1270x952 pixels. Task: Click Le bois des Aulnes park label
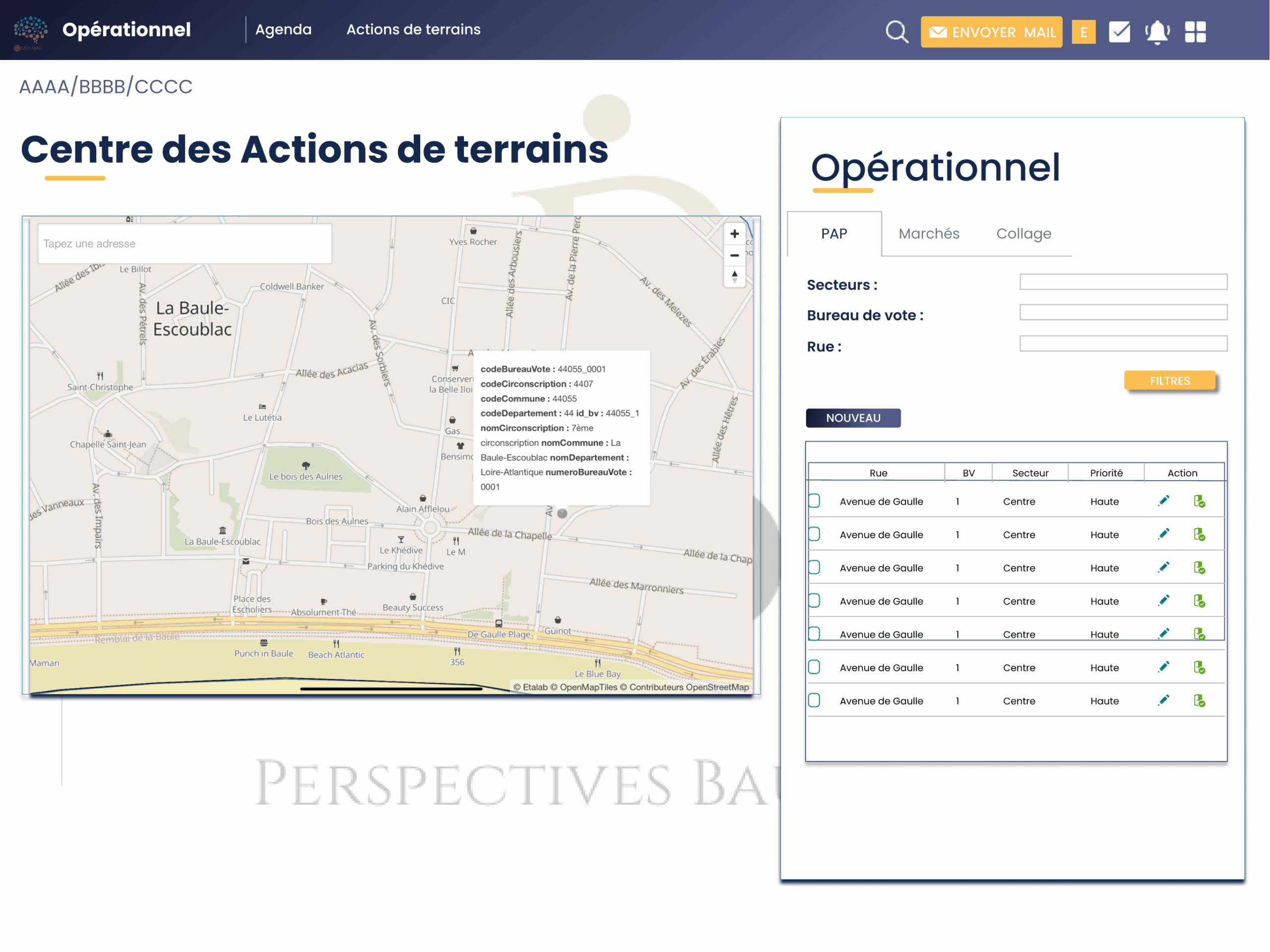pyautogui.click(x=306, y=477)
